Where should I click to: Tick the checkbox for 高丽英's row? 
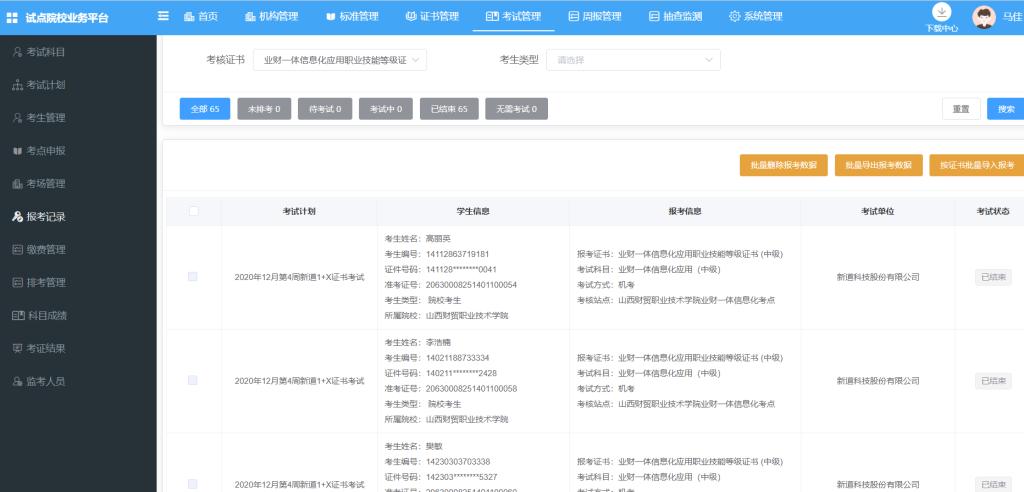tap(193, 277)
